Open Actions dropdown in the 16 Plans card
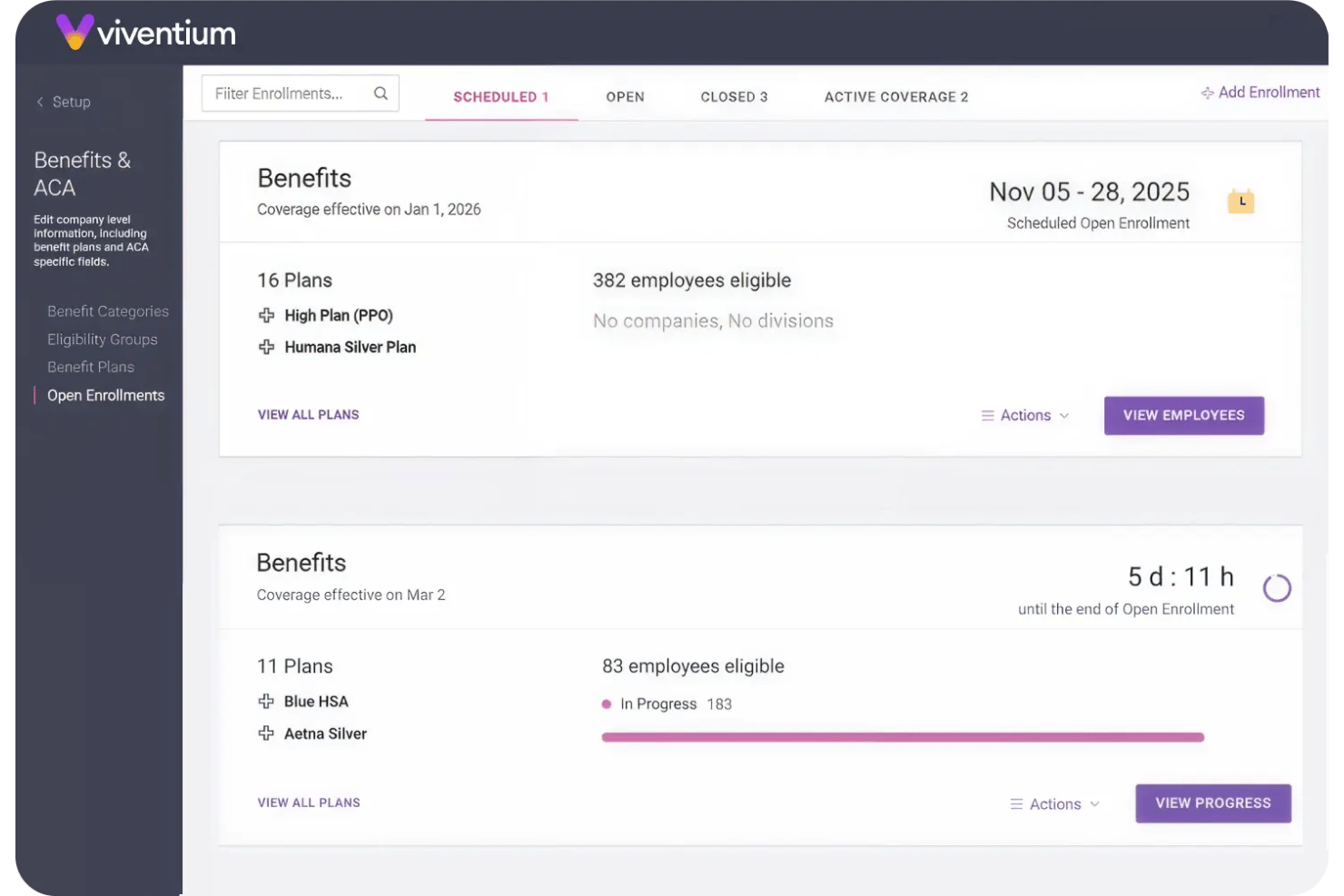 click(1025, 416)
